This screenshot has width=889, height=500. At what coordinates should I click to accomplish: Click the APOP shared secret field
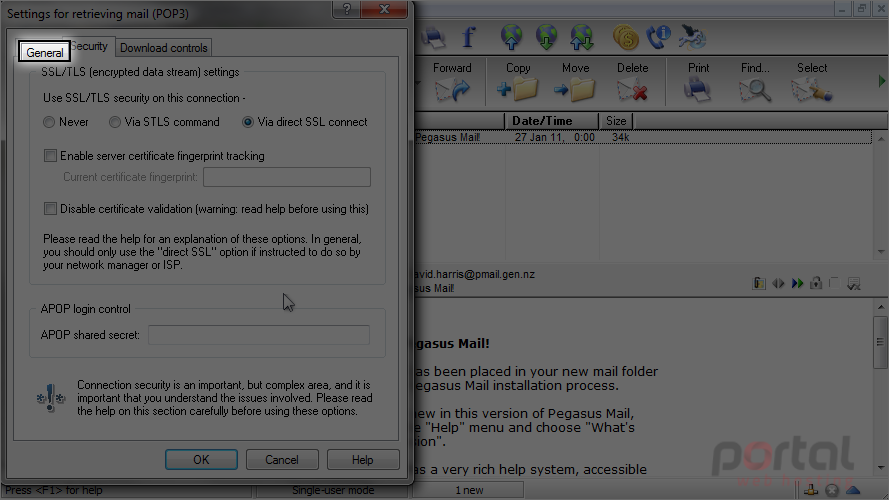pos(259,334)
